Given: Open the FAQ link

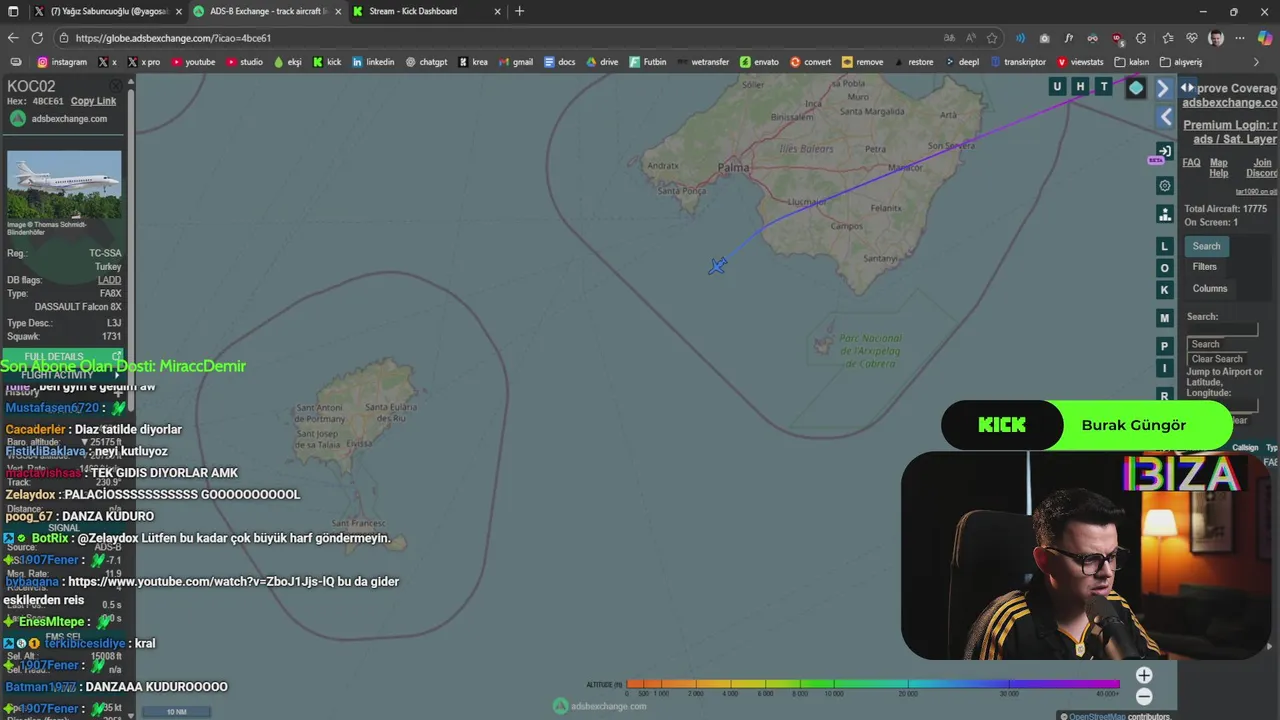Looking at the screenshot, I should [x=1191, y=163].
